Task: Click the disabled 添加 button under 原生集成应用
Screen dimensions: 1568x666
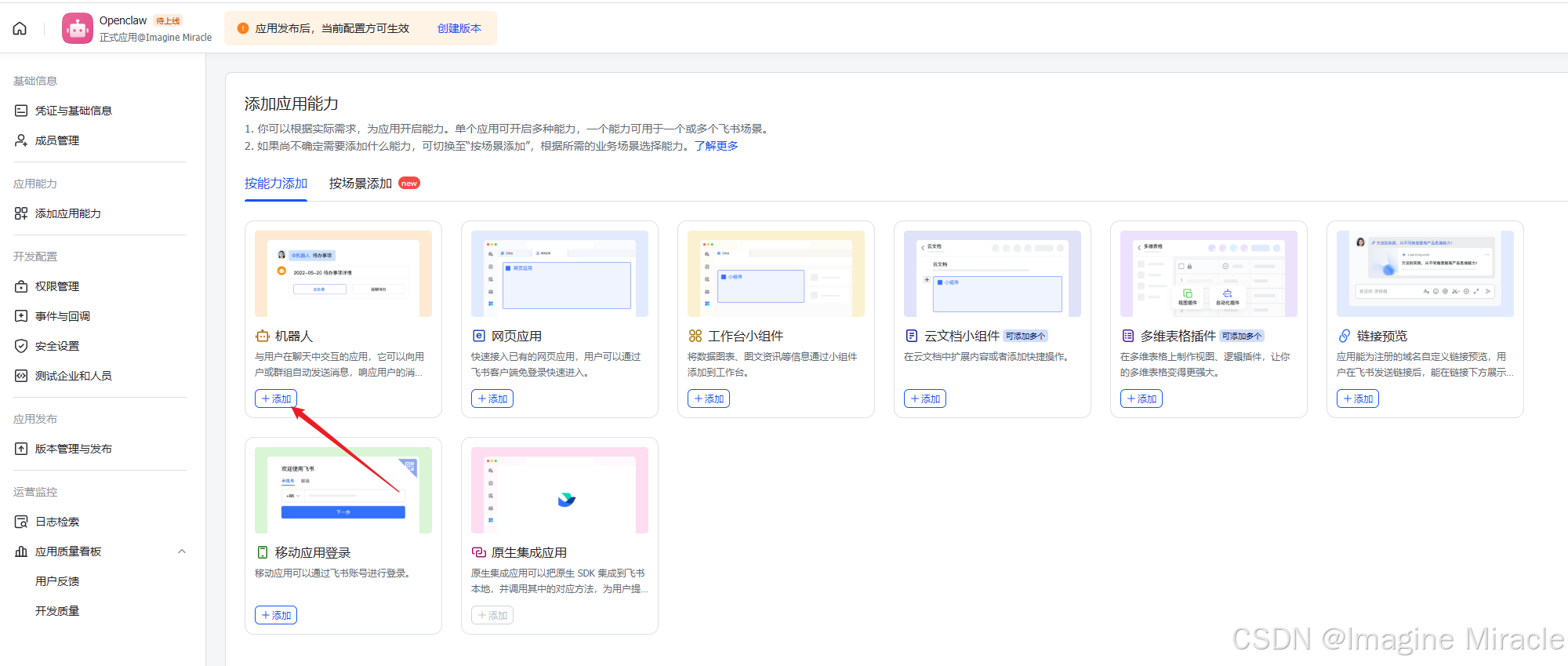Action: [x=492, y=615]
